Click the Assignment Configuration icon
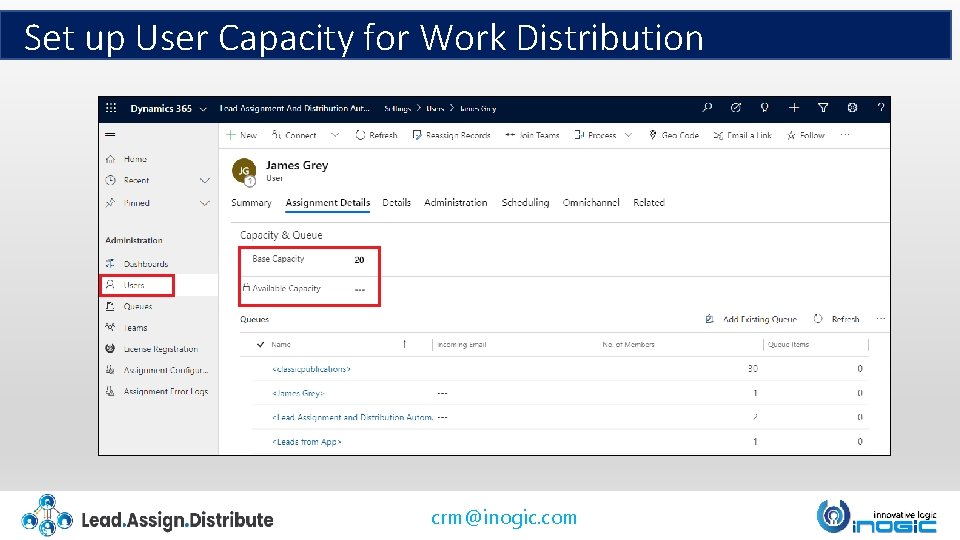 (110, 370)
